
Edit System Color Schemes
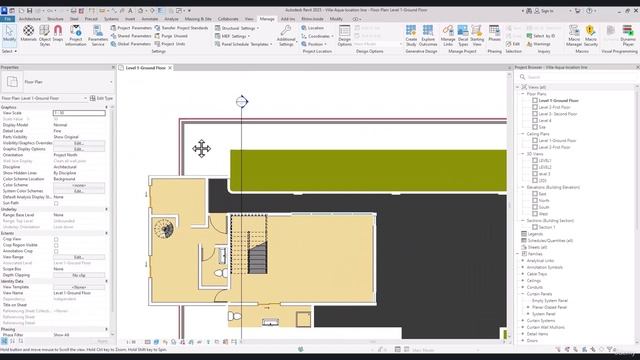79,191
